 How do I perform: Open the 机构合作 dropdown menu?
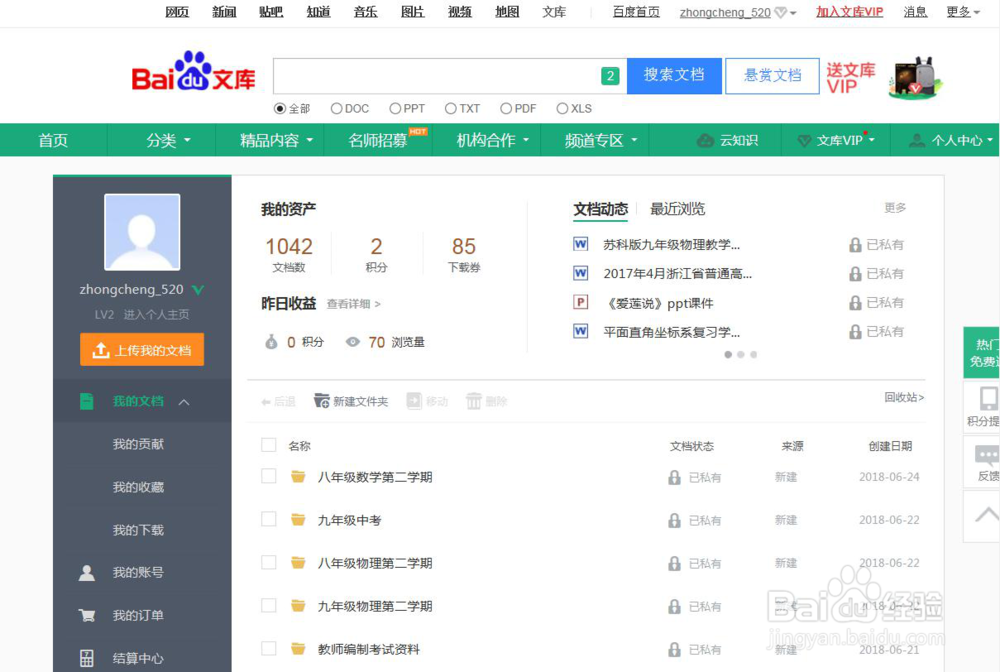(493, 140)
